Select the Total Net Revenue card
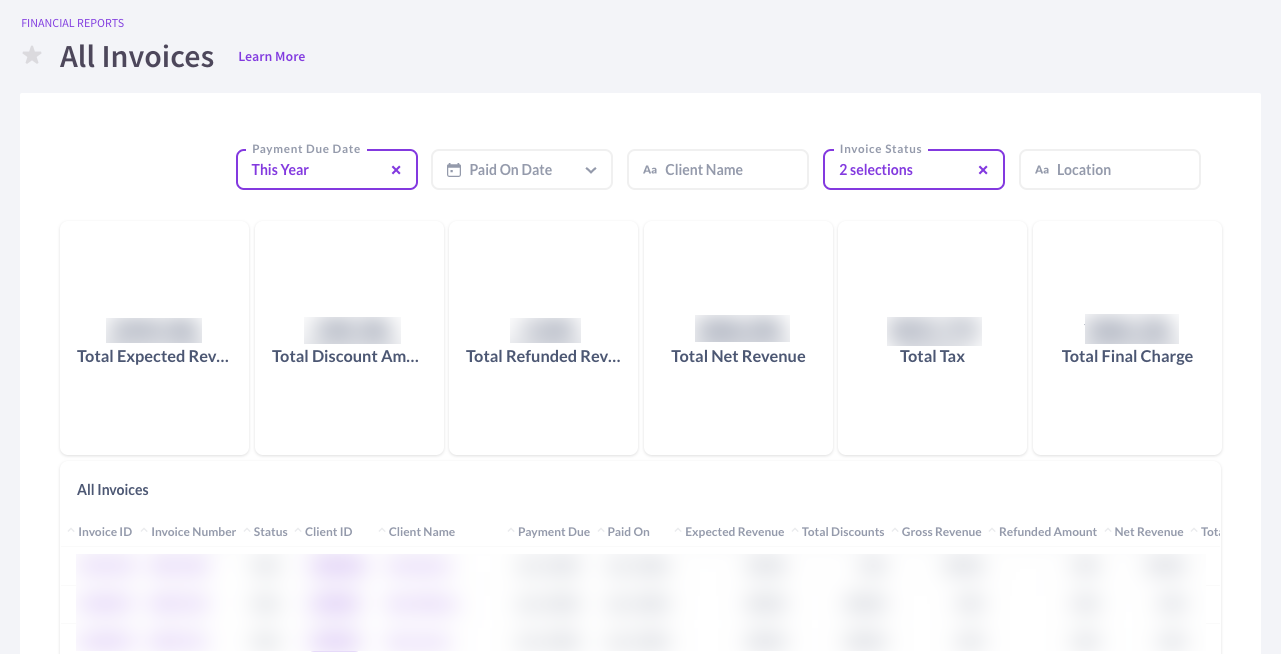The width and height of the screenshot is (1281, 654). [x=738, y=338]
